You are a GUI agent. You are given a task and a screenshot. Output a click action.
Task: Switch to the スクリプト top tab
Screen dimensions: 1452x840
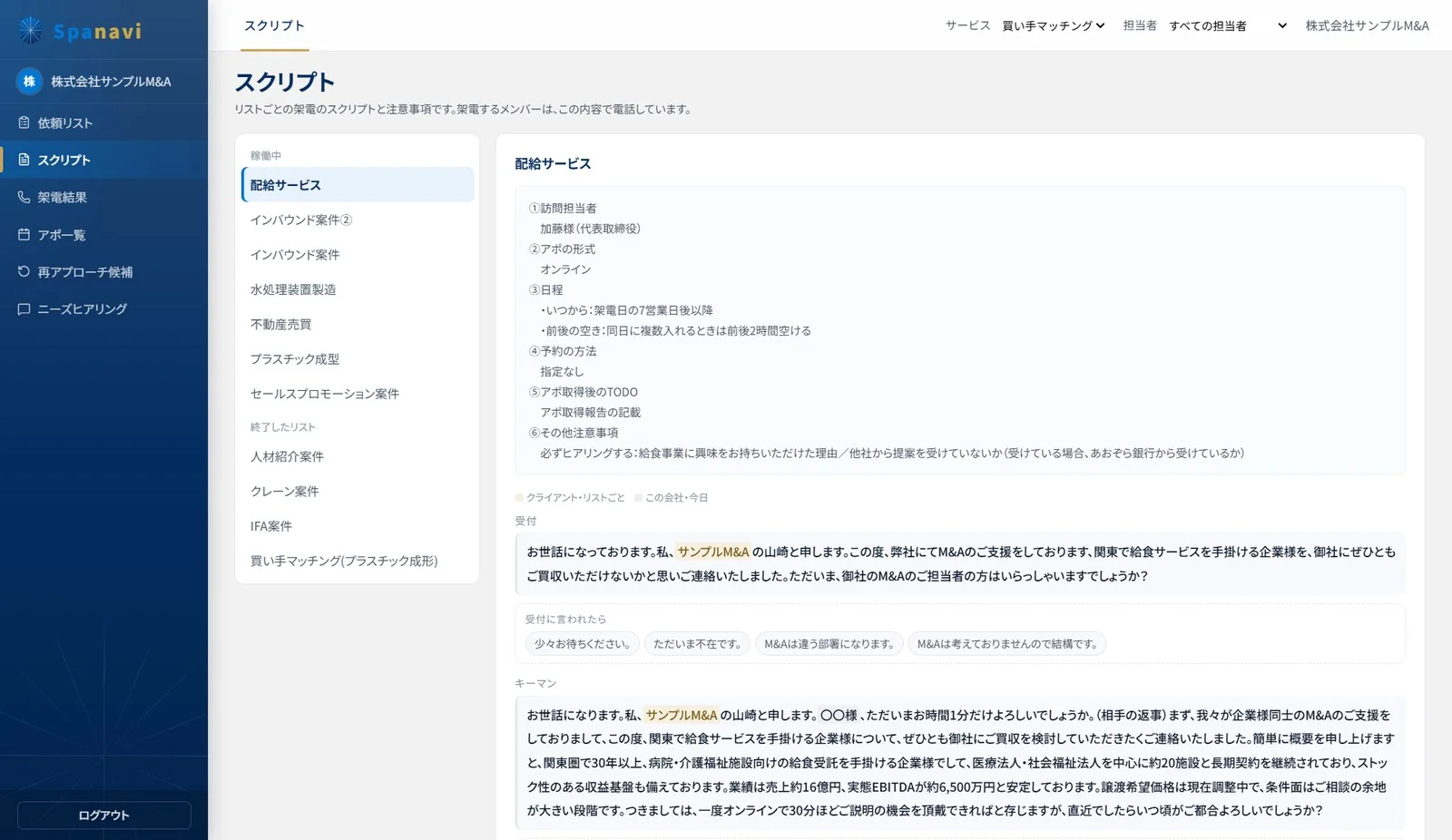pos(275,25)
